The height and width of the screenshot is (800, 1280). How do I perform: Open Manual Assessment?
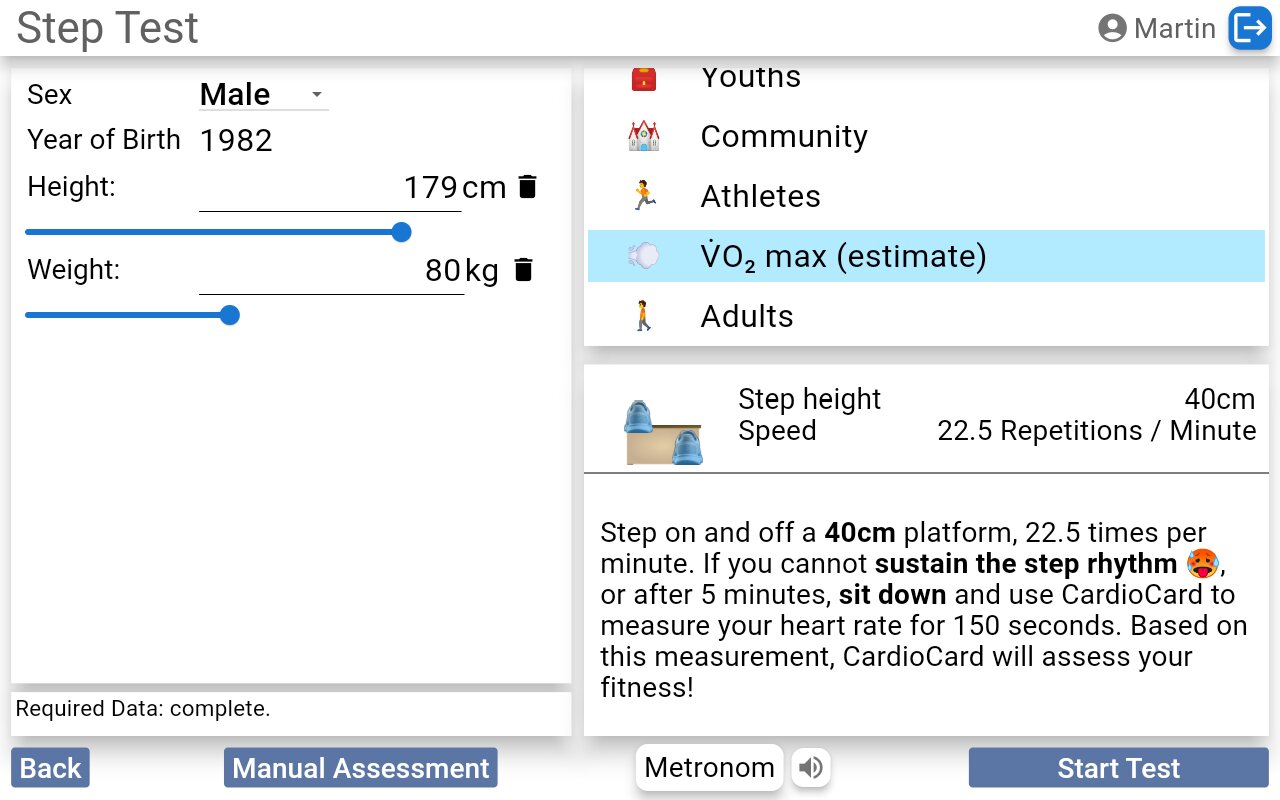(x=360, y=768)
